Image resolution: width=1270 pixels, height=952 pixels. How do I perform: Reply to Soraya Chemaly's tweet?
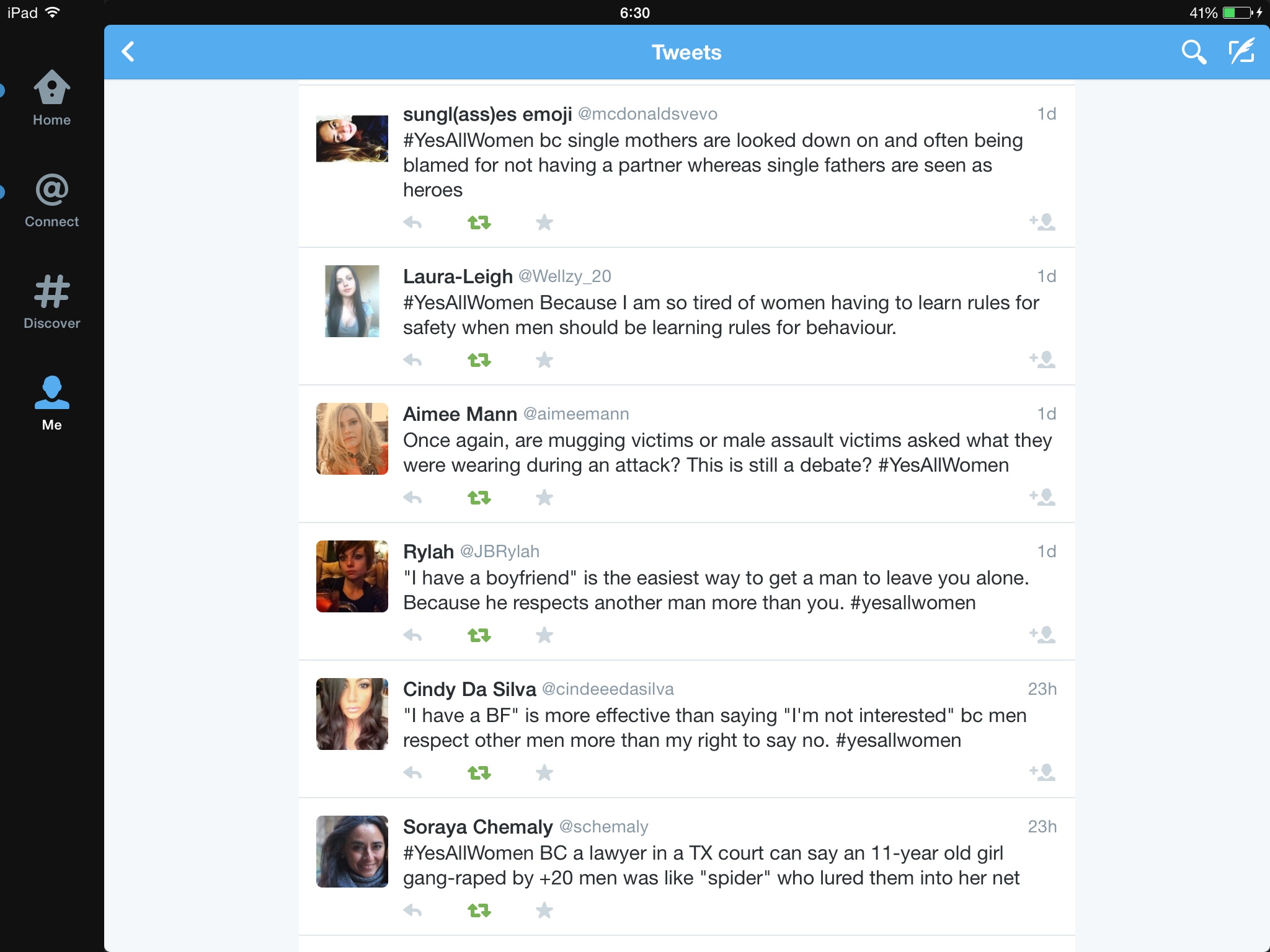[x=412, y=910]
